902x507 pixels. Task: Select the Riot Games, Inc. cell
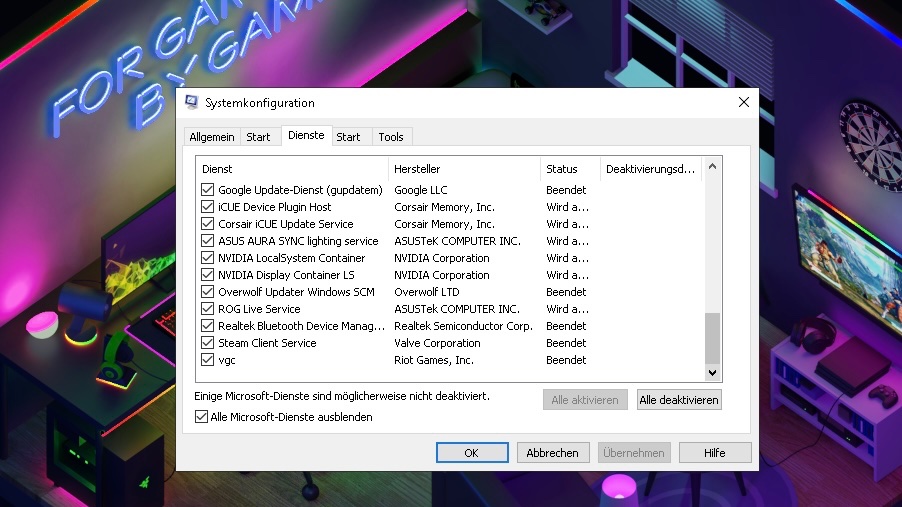(434, 360)
